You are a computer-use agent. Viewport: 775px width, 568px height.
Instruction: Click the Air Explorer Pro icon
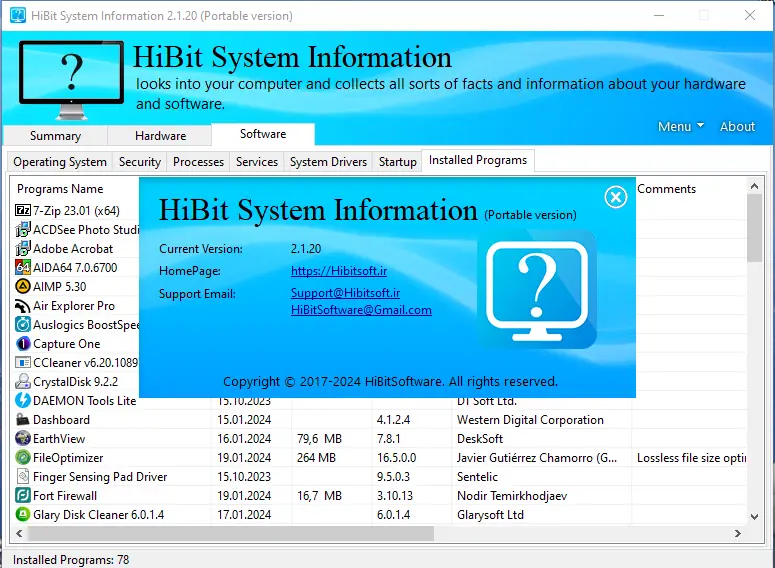pyautogui.click(x=23, y=306)
